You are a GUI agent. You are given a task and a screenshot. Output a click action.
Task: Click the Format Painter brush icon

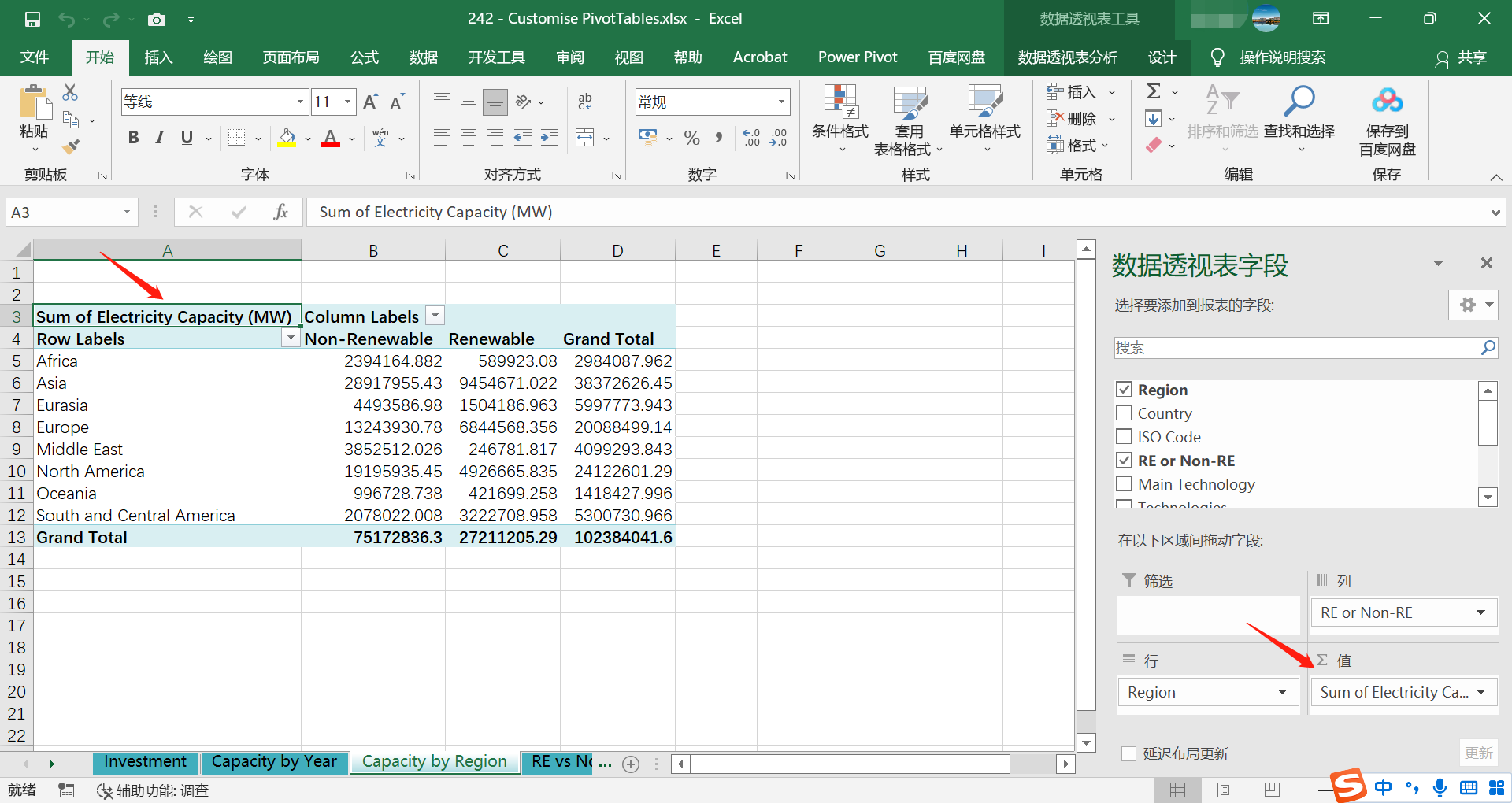[71, 146]
